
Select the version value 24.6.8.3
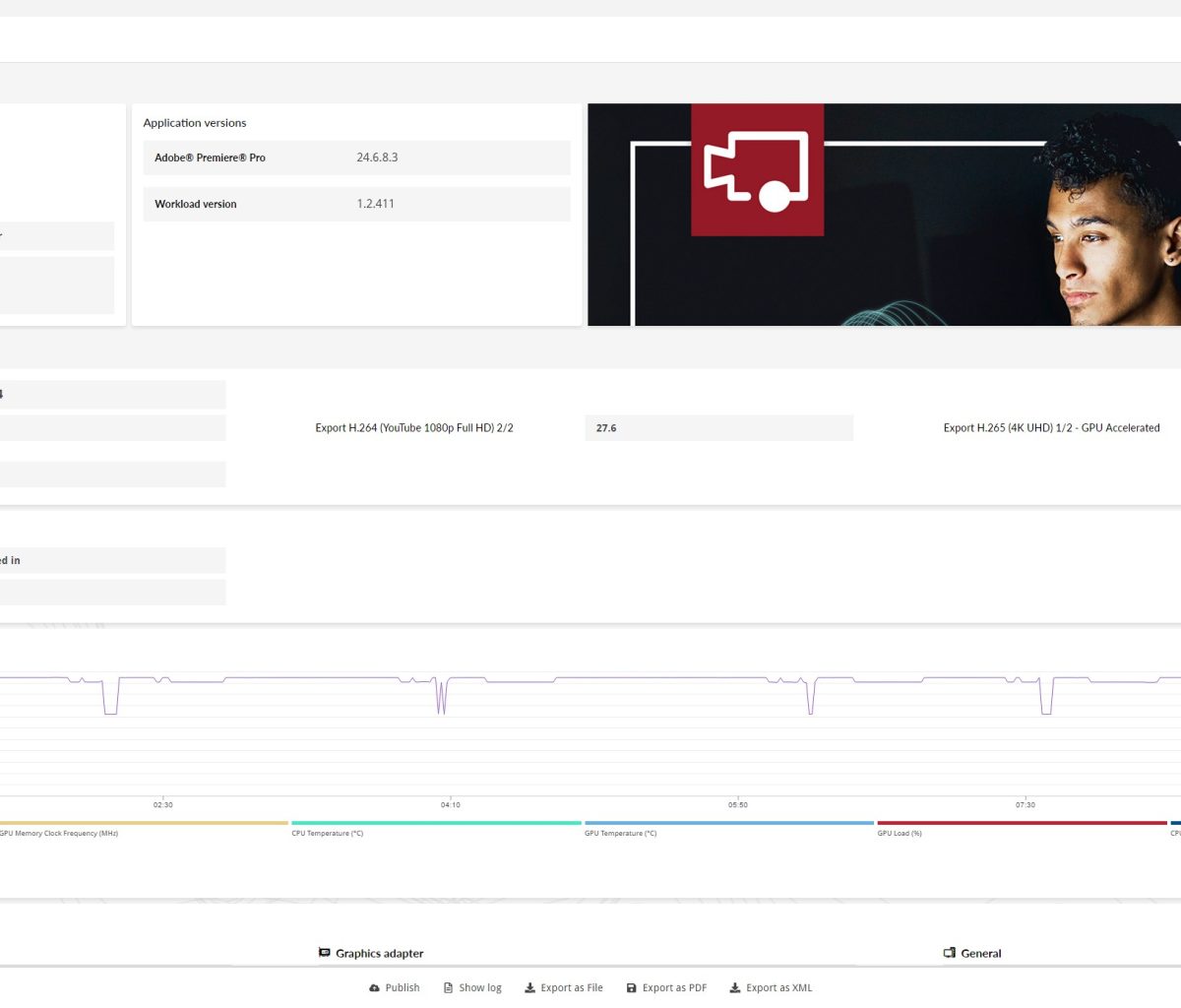pos(377,157)
